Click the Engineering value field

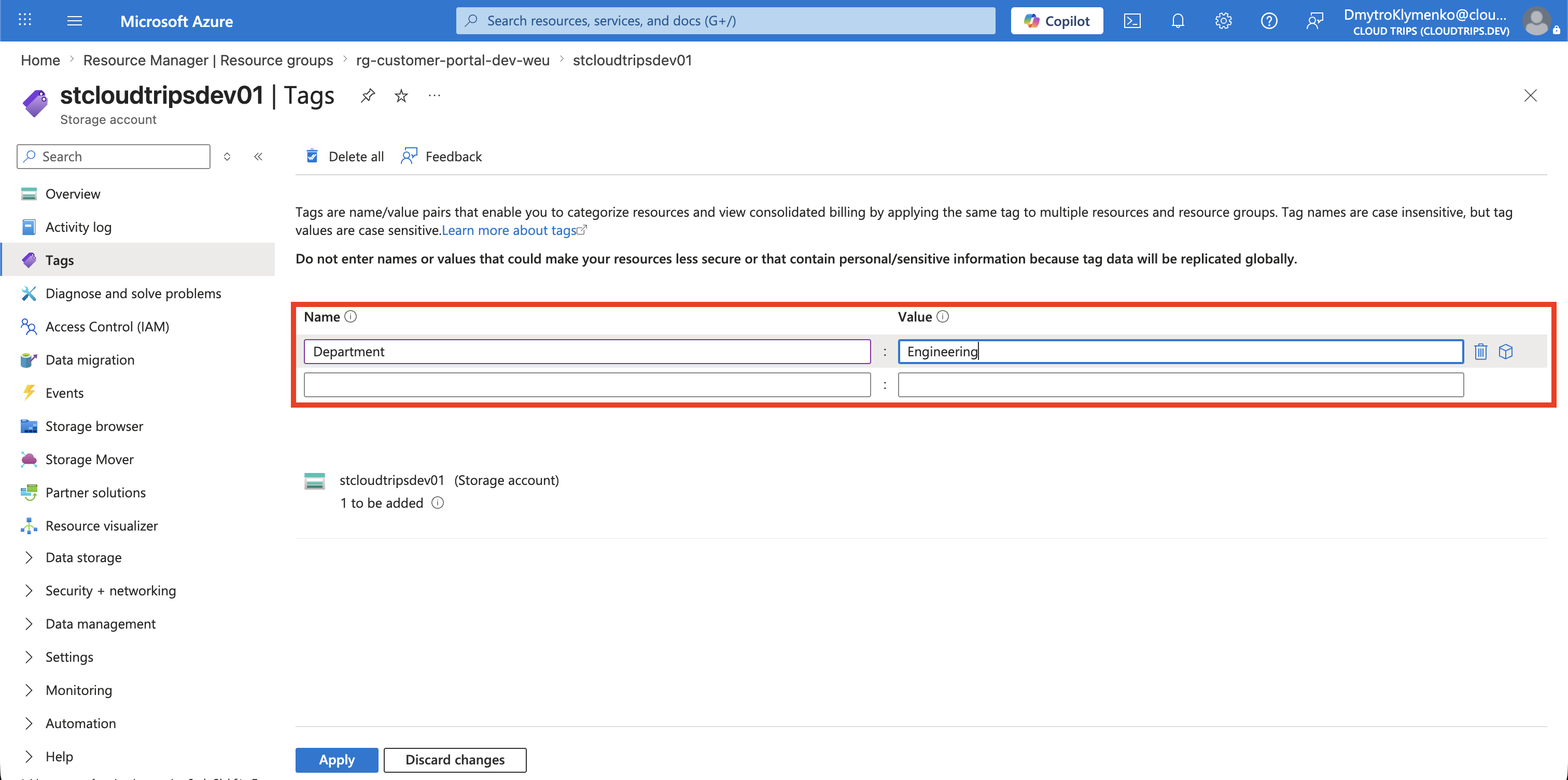pos(1180,351)
